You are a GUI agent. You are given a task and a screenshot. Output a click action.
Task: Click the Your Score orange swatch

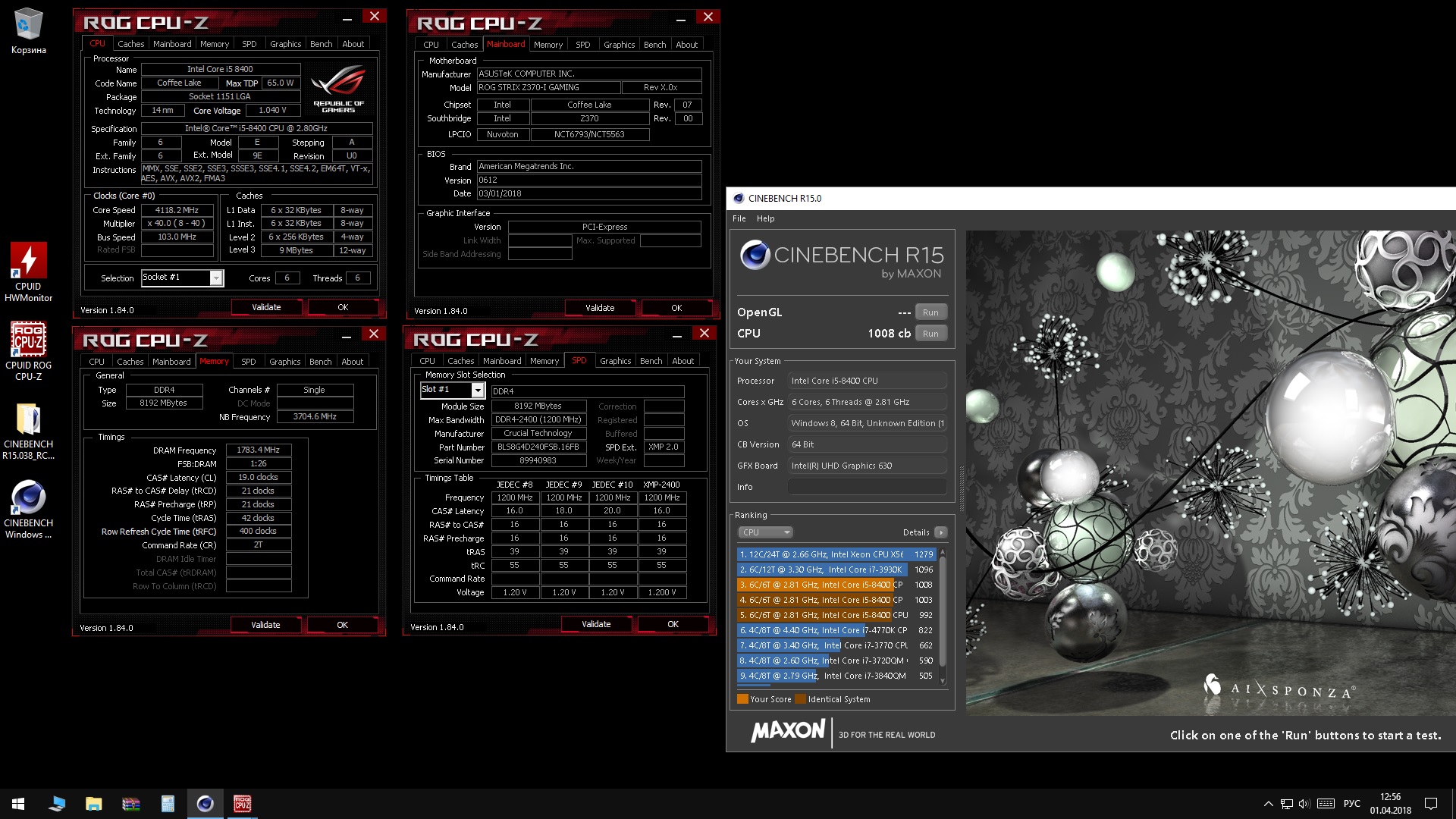742,699
